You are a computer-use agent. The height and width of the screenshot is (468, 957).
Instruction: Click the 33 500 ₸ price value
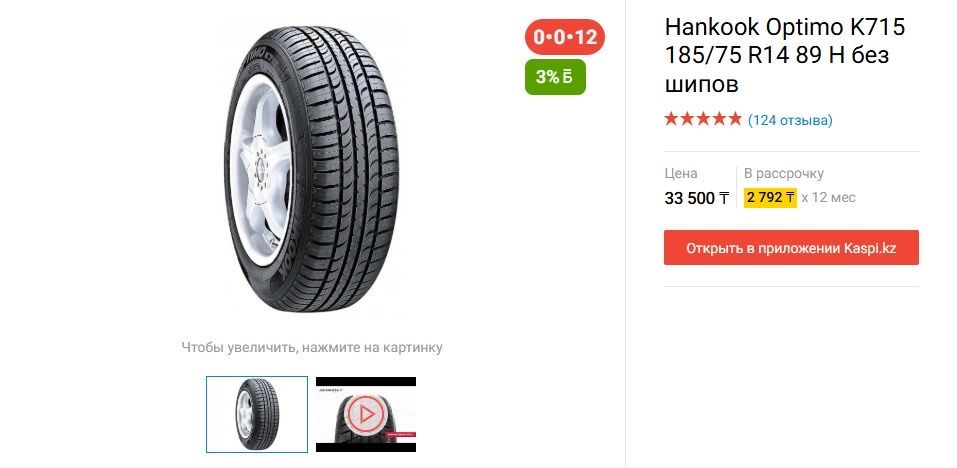pos(697,198)
